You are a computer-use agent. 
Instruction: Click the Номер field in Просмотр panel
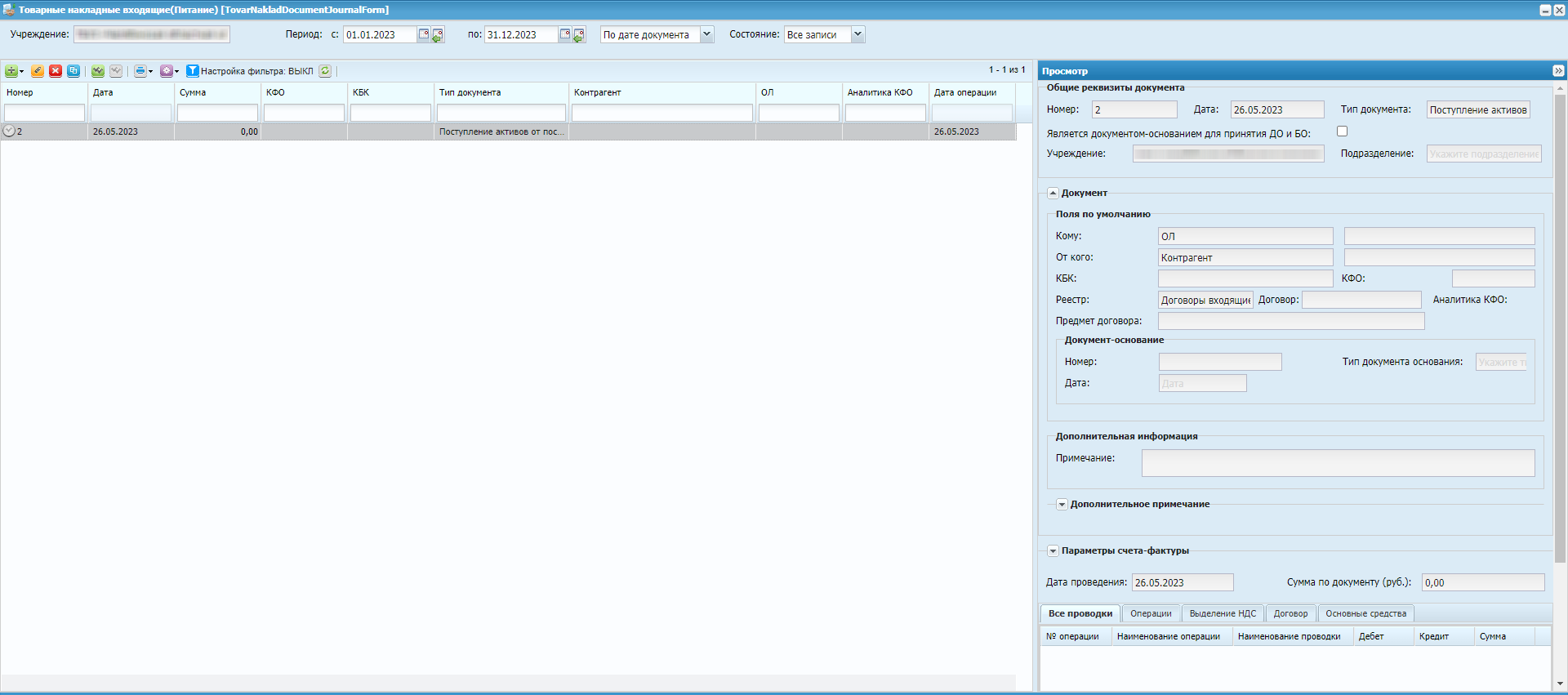(1134, 109)
